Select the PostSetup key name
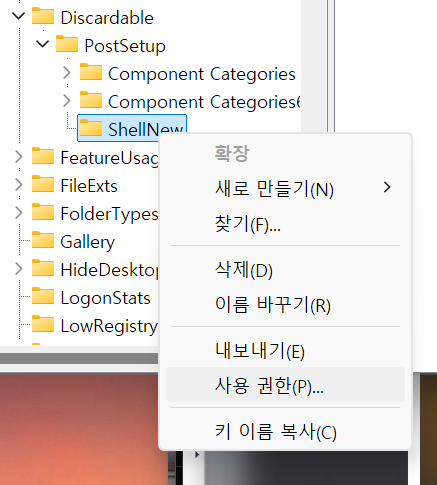 pyautogui.click(x=125, y=46)
